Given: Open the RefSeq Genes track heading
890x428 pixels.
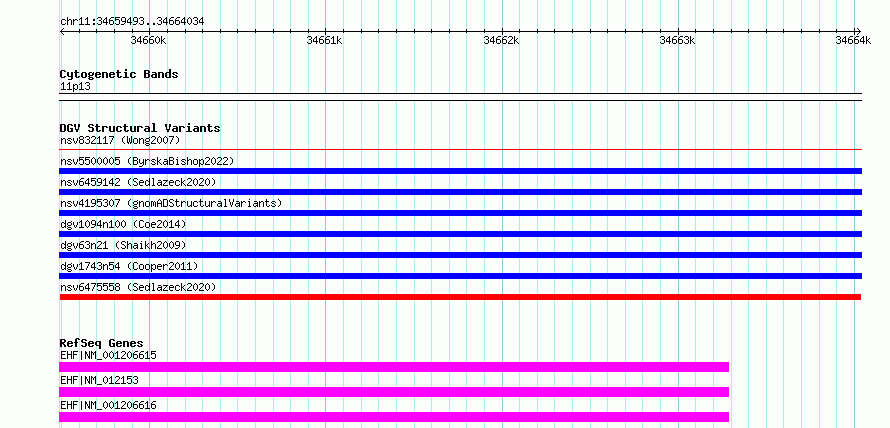Looking at the screenshot, I should point(101,343).
